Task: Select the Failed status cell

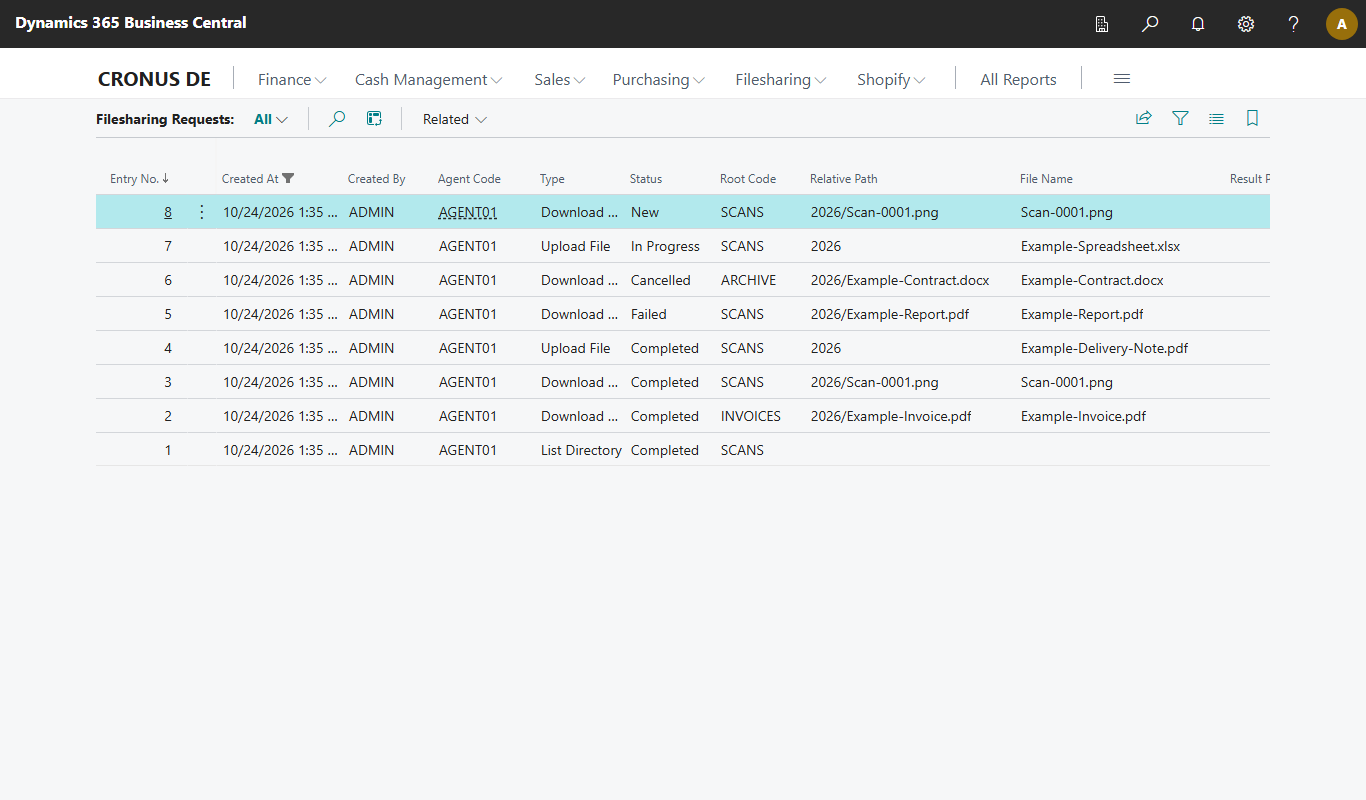Action: click(649, 314)
